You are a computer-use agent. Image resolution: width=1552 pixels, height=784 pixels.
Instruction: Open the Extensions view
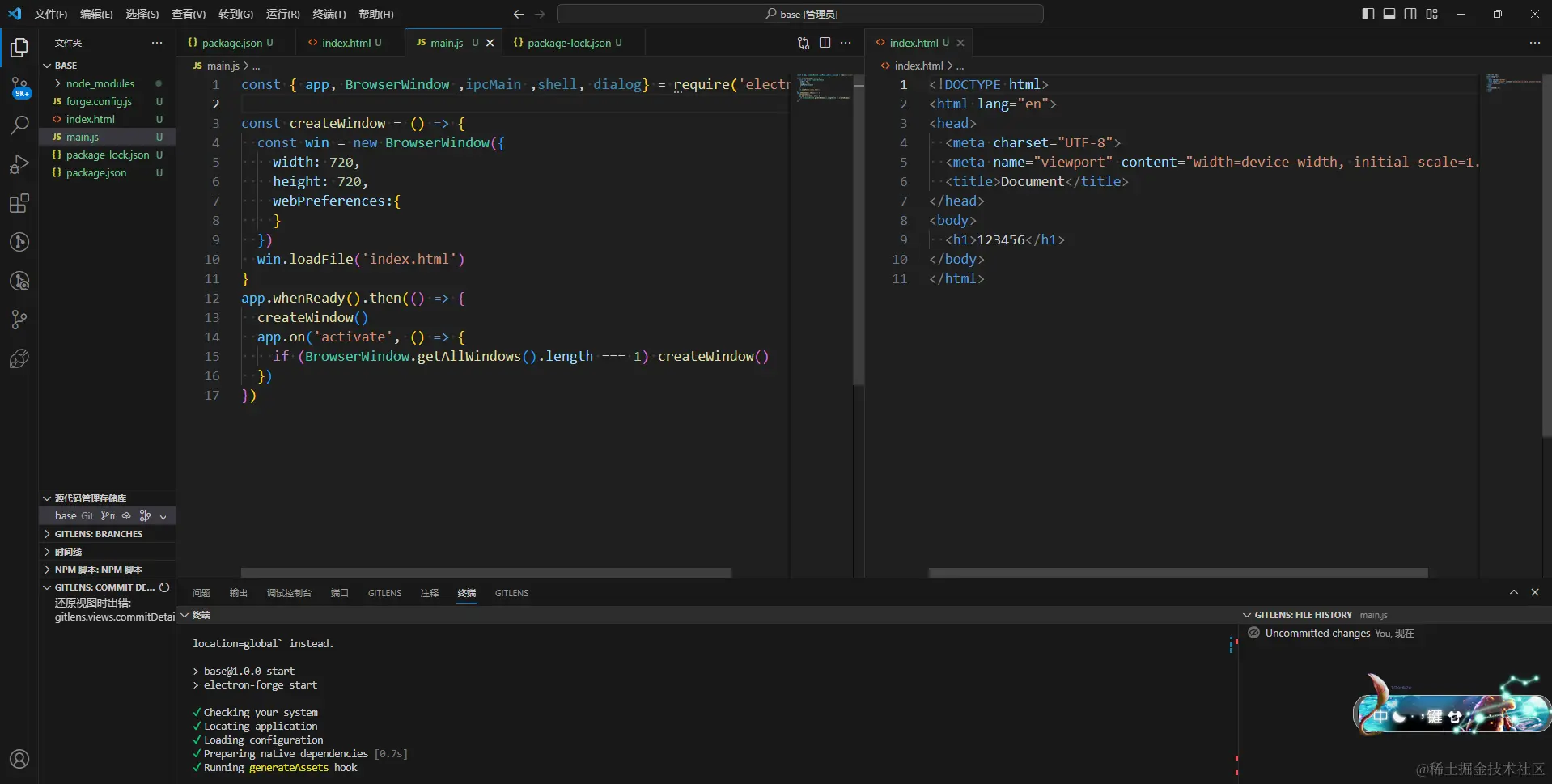tap(19, 203)
